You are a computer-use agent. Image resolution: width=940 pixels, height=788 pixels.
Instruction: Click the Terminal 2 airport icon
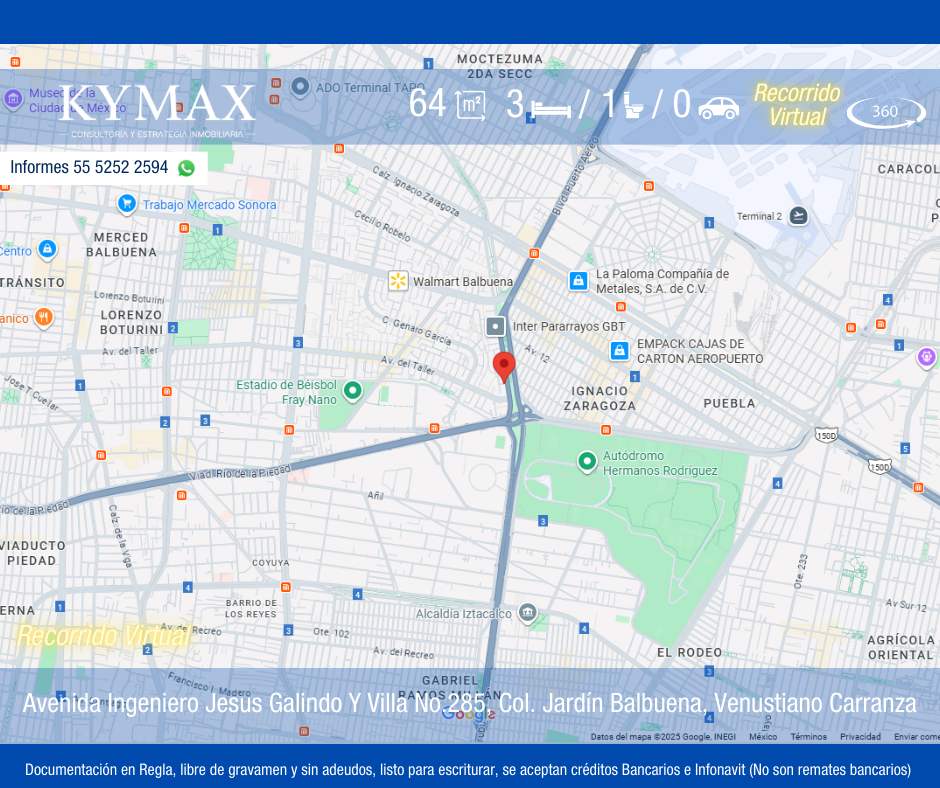(x=798, y=216)
